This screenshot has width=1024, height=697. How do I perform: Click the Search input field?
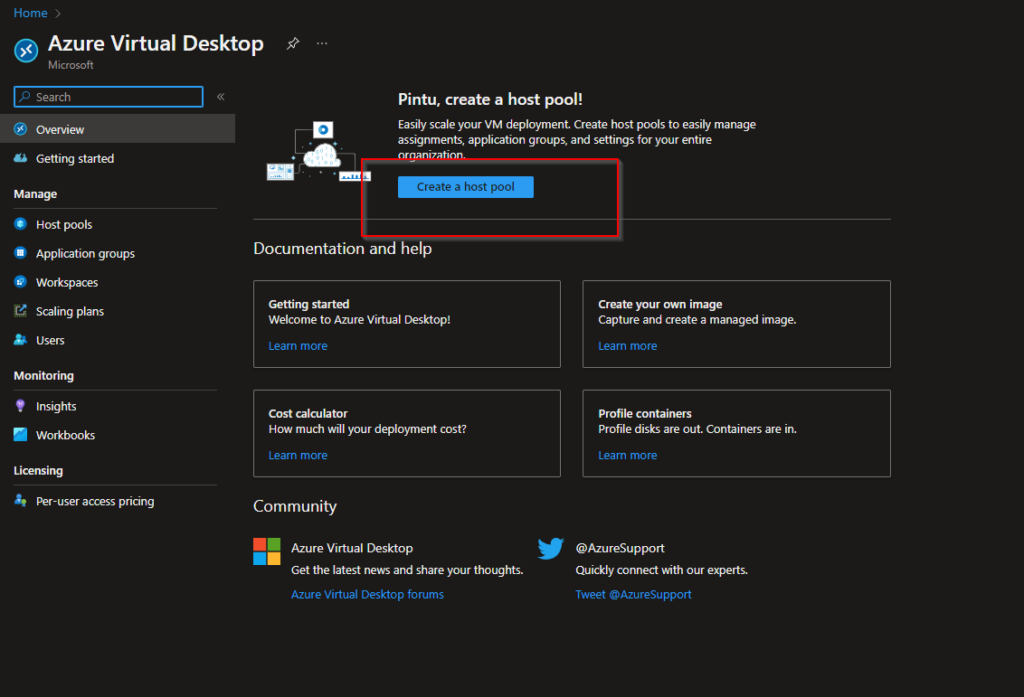pyautogui.click(x=108, y=97)
